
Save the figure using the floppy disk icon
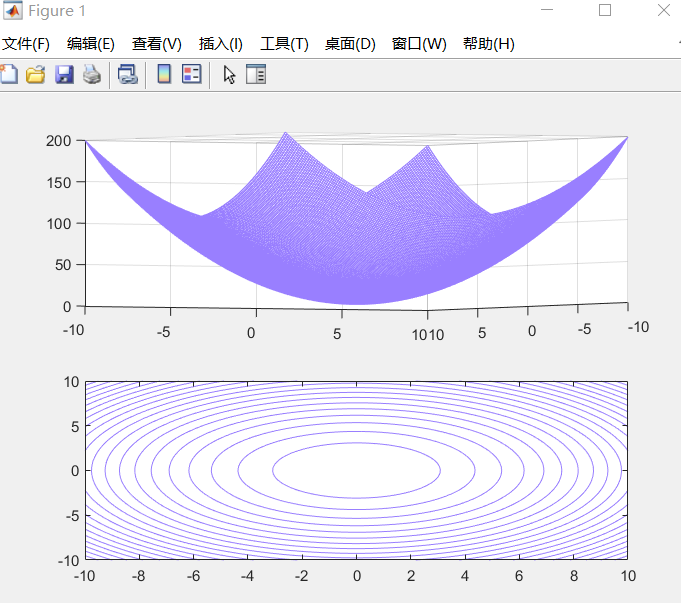[x=64, y=74]
